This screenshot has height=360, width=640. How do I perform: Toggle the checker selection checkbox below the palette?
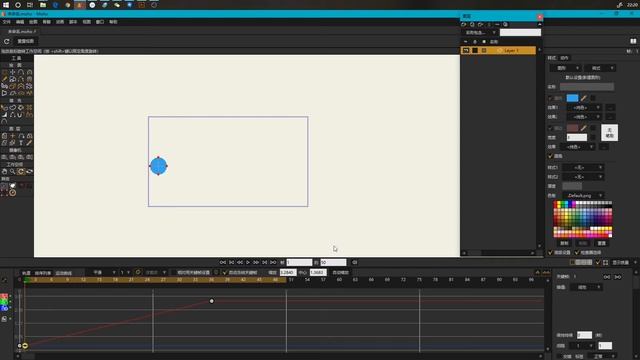577,253
